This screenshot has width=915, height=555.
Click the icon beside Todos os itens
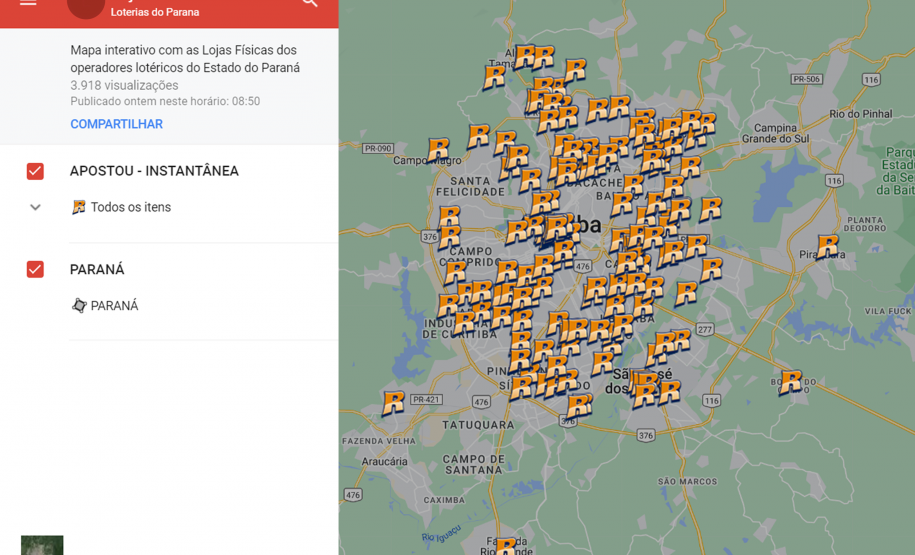79,207
